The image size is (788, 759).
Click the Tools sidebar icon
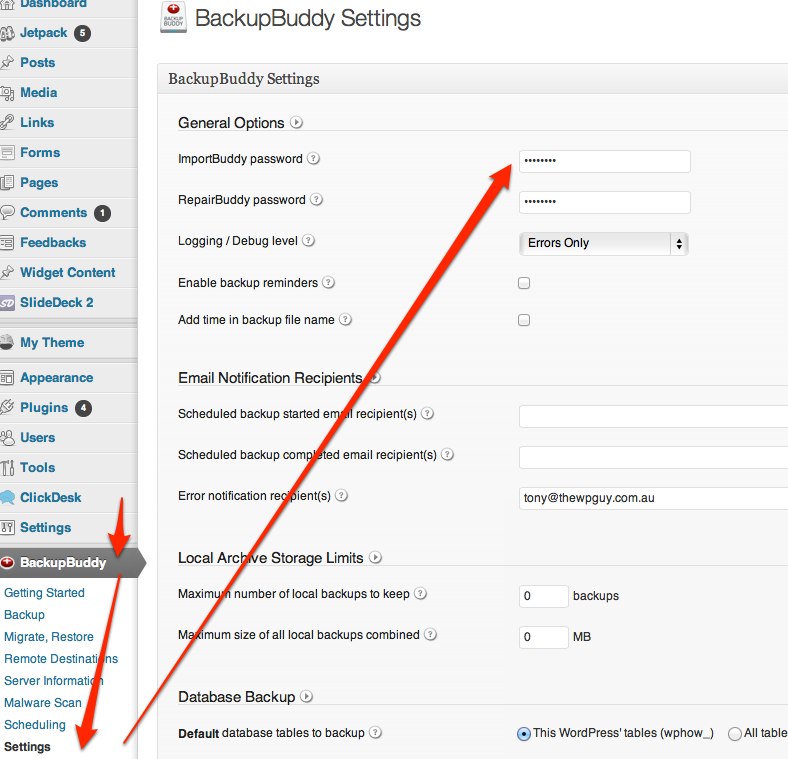(x=7, y=468)
